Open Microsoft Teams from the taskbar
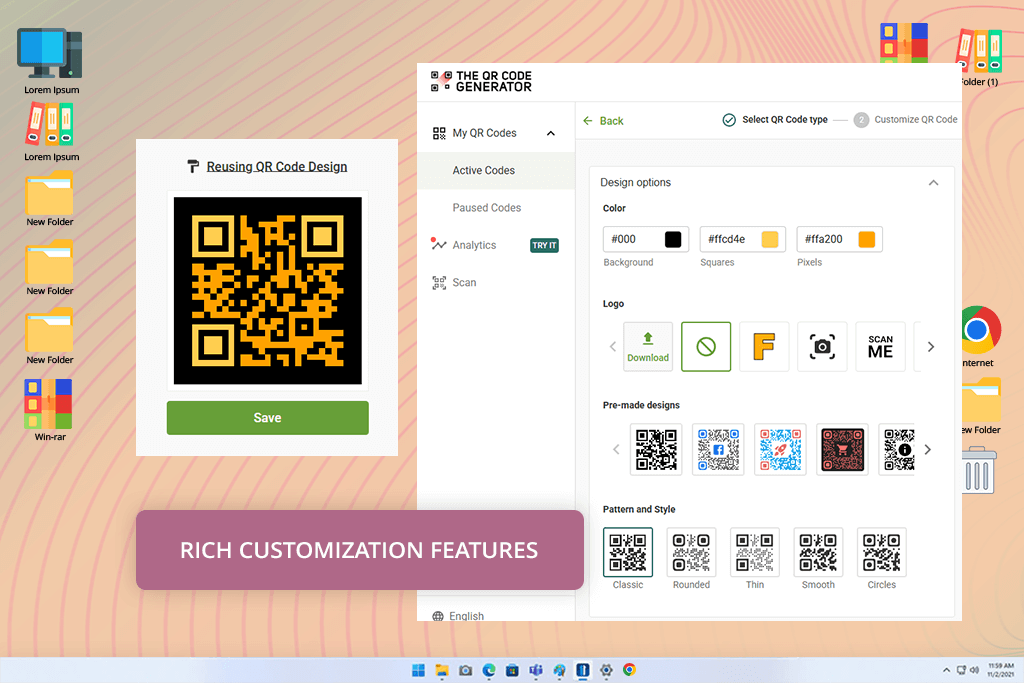This screenshot has width=1024, height=683. [x=536, y=670]
